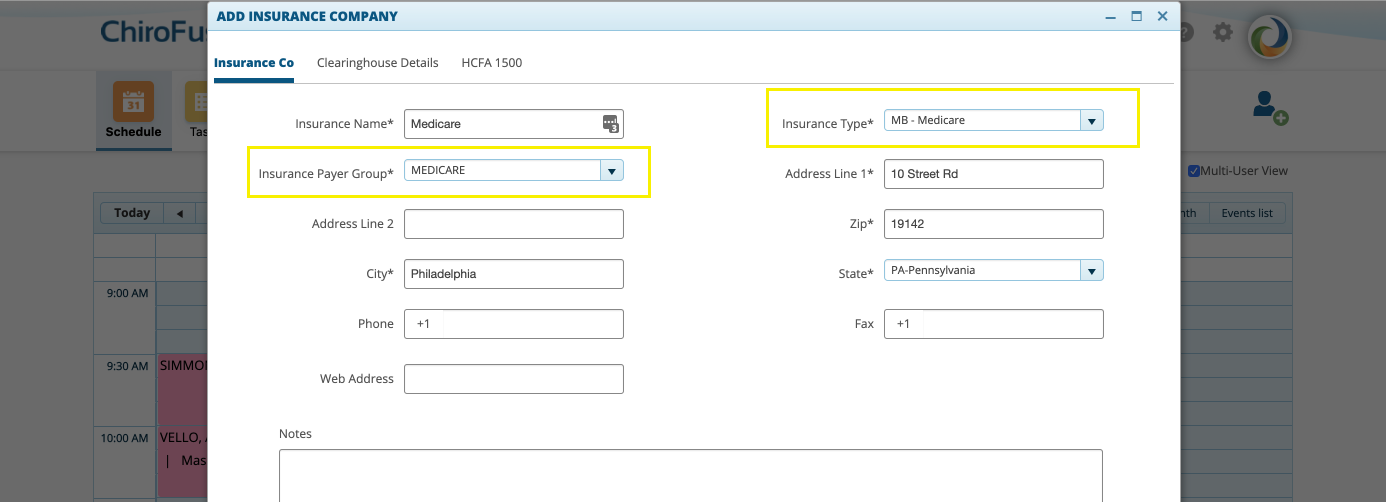Screen dimensions: 1386x502
Task: Focus the Web Address field
Action: [514, 379]
